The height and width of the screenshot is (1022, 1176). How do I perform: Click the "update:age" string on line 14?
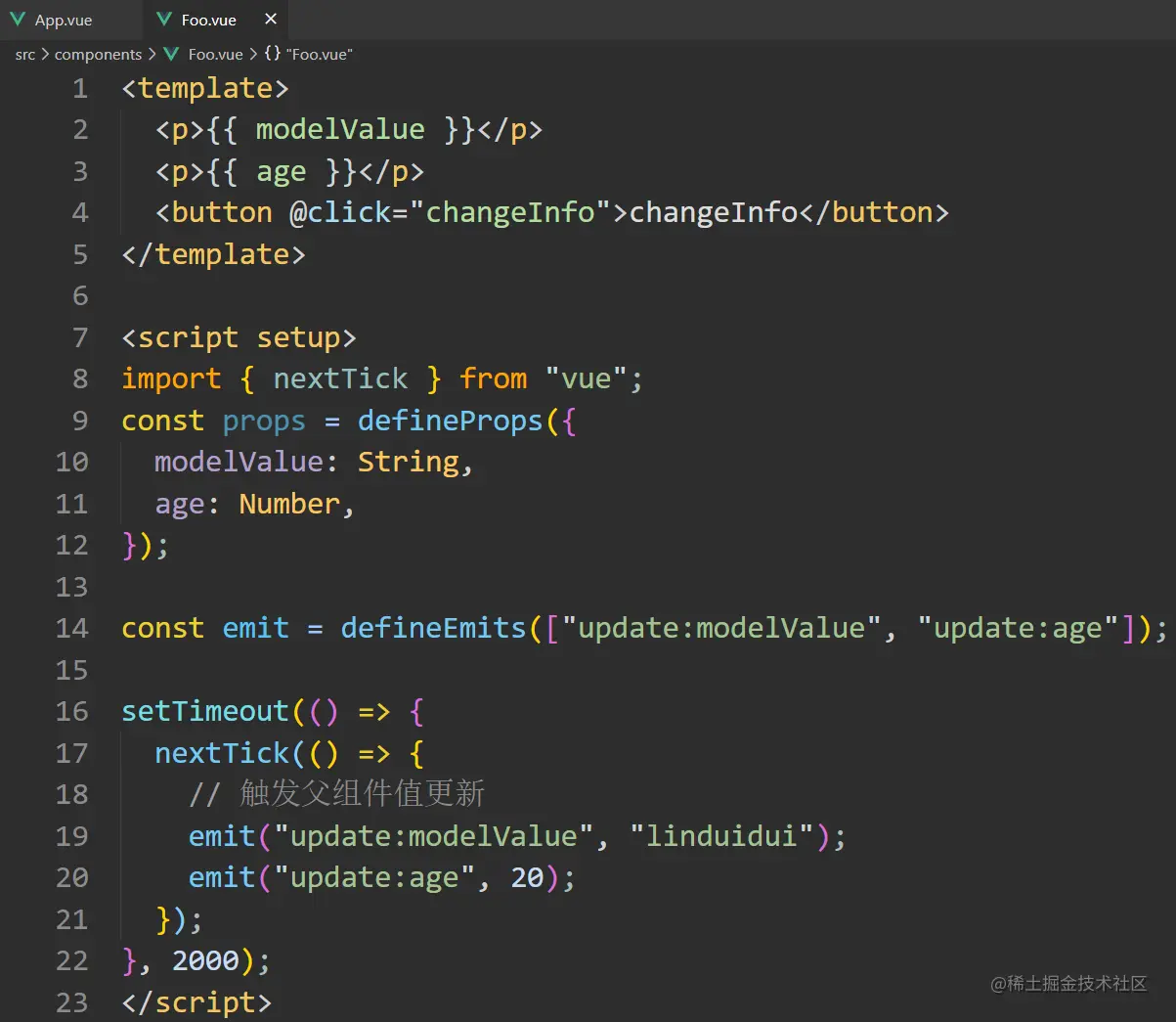point(1019,629)
